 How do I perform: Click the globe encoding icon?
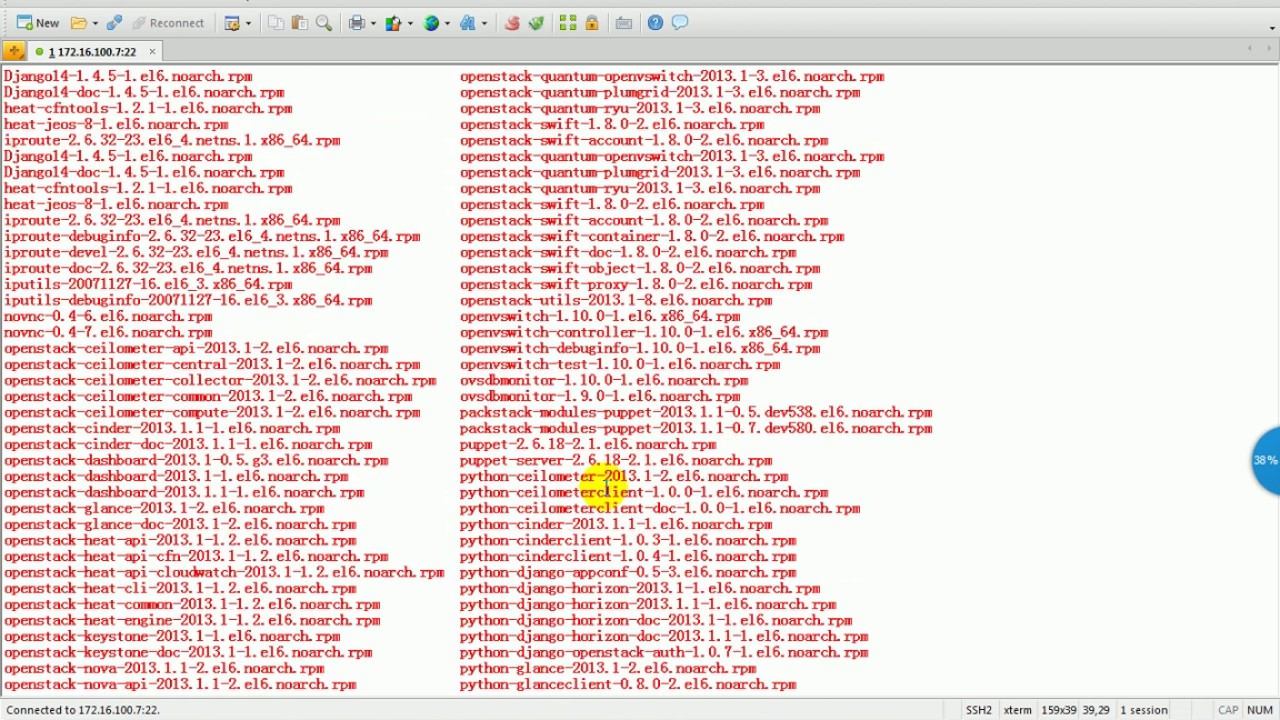pyautogui.click(x=431, y=22)
